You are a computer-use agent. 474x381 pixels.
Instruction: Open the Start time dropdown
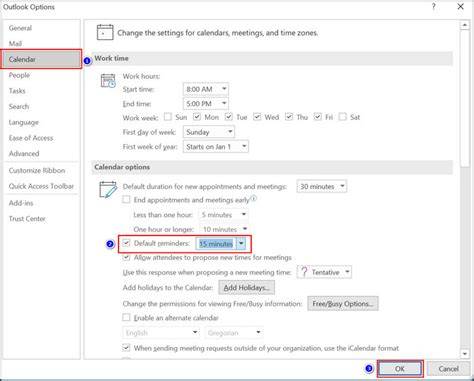click(224, 89)
